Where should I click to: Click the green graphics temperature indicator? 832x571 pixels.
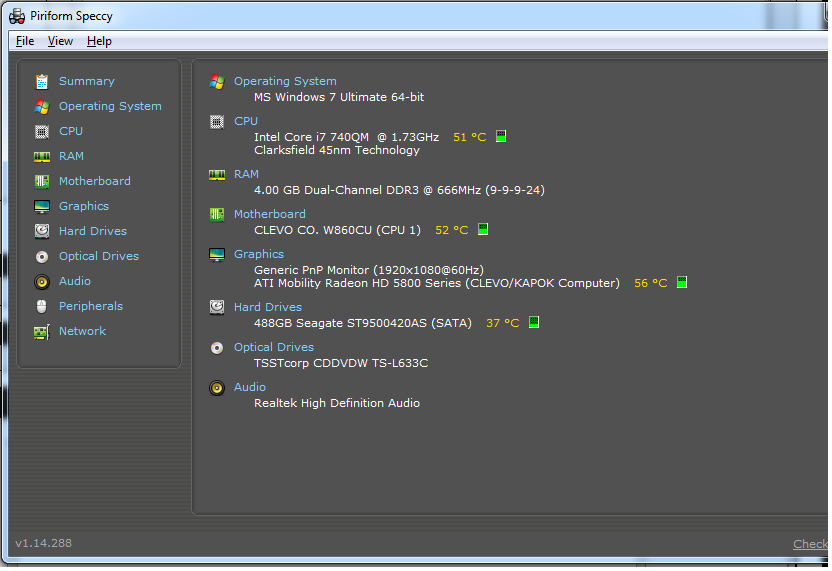point(682,282)
